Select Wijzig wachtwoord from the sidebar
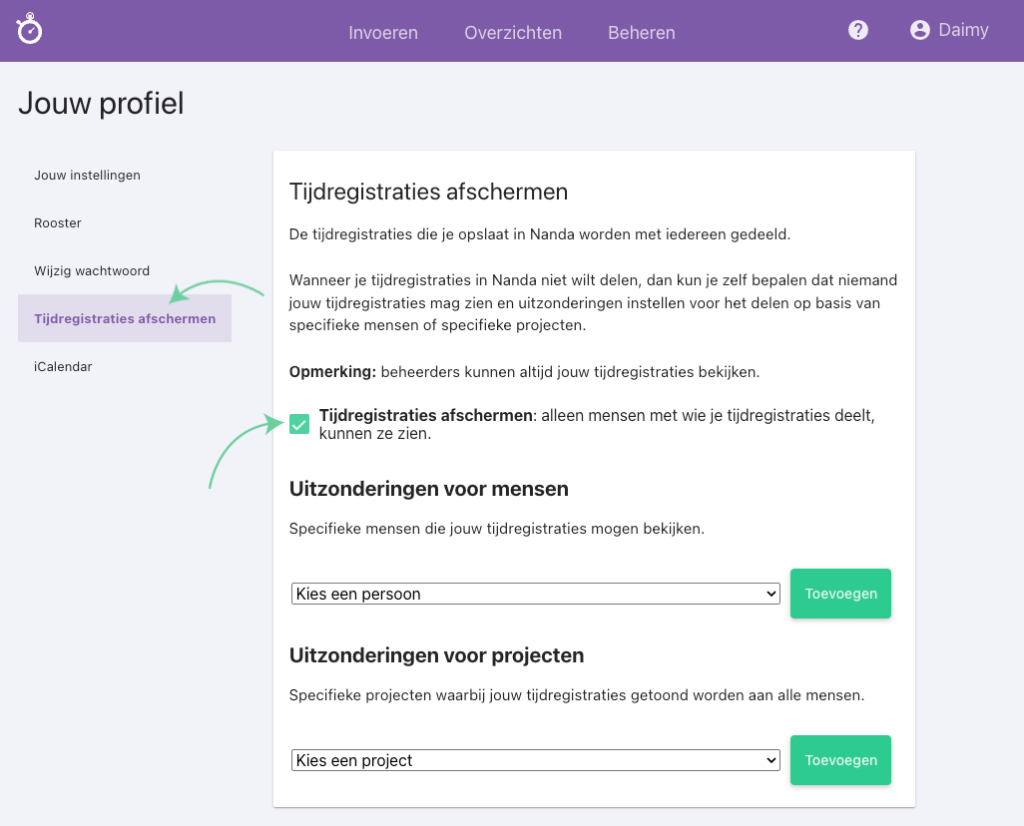The image size is (1024, 826). (93, 270)
